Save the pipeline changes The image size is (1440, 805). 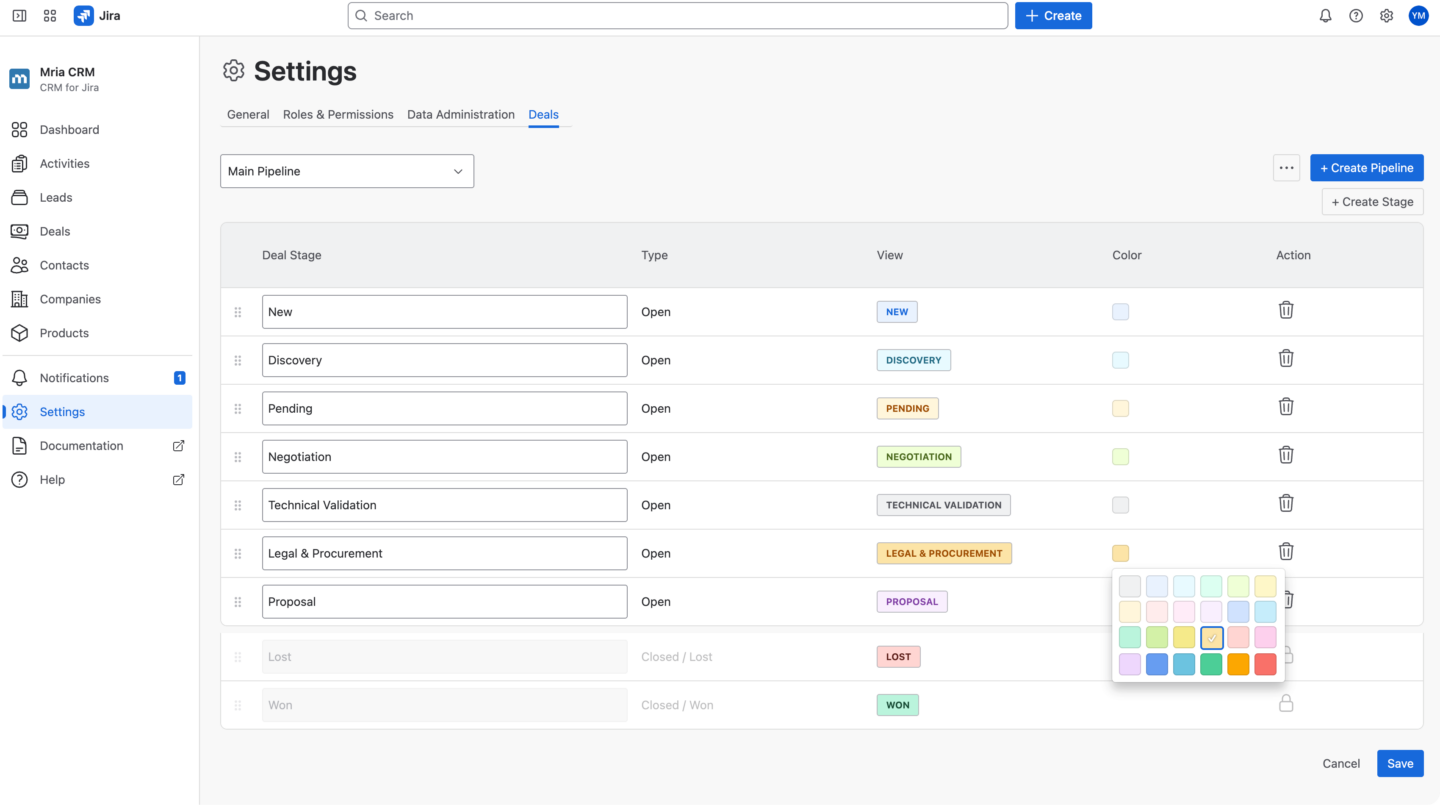coord(1400,763)
